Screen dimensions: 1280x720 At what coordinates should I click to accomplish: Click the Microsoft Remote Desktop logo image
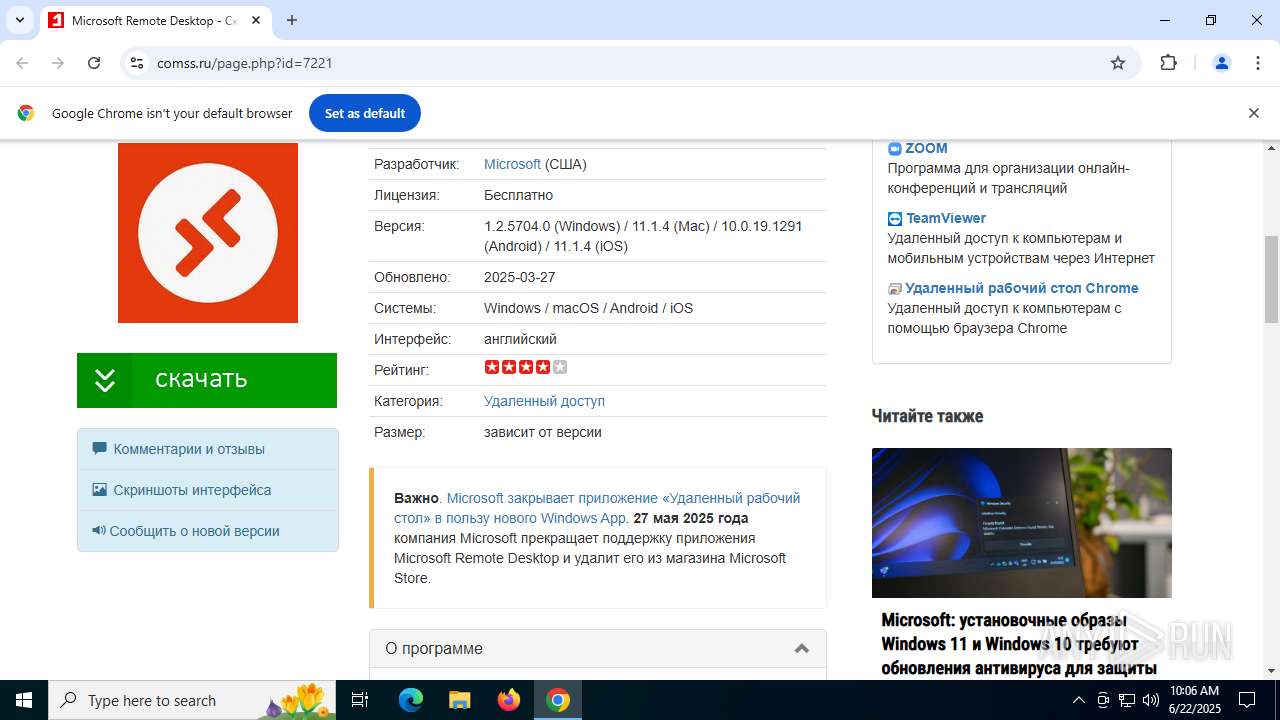208,233
